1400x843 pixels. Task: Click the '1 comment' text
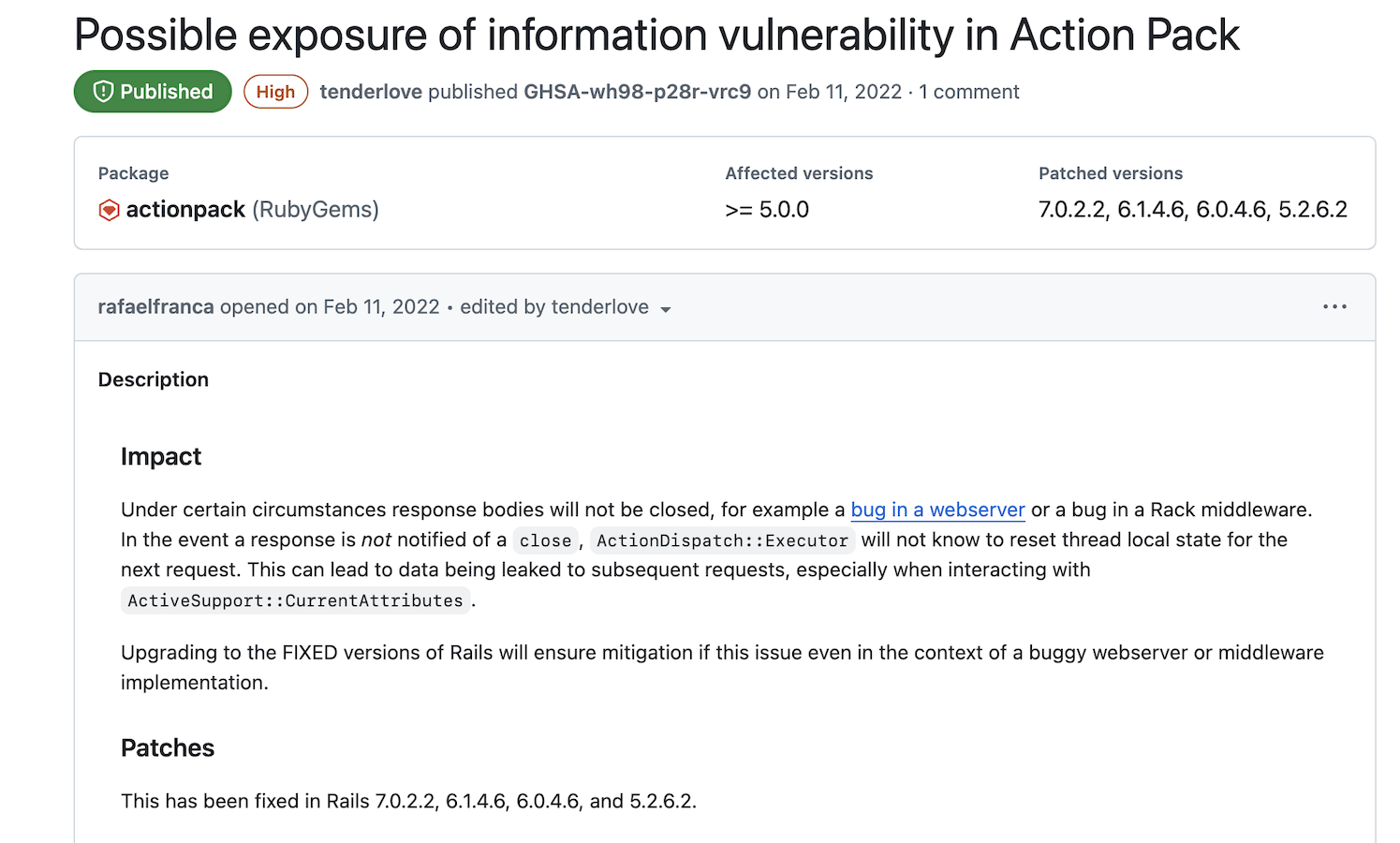(968, 92)
